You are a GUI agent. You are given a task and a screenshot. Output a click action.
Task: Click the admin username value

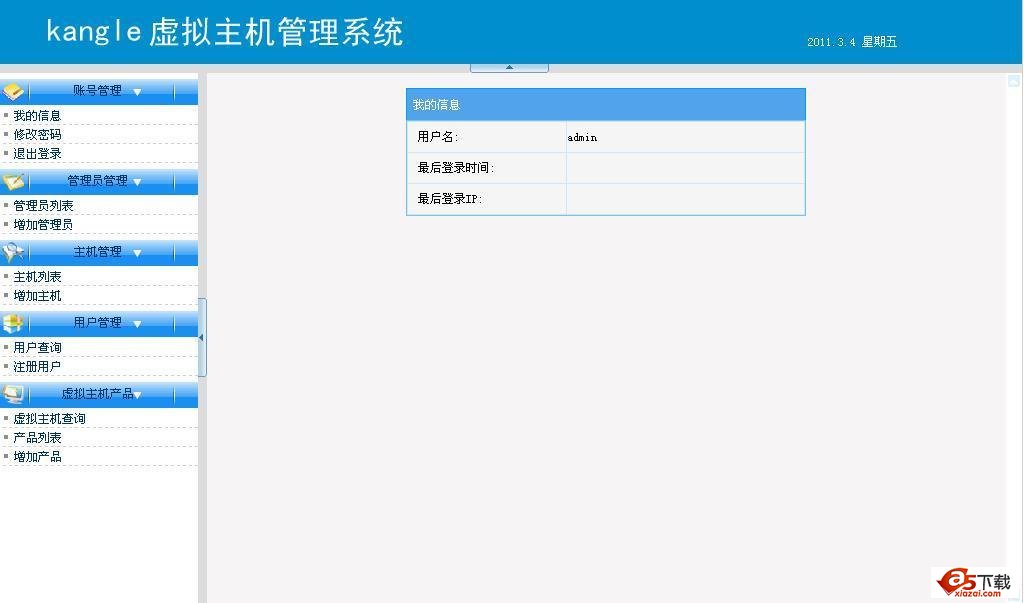[x=582, y=137]
